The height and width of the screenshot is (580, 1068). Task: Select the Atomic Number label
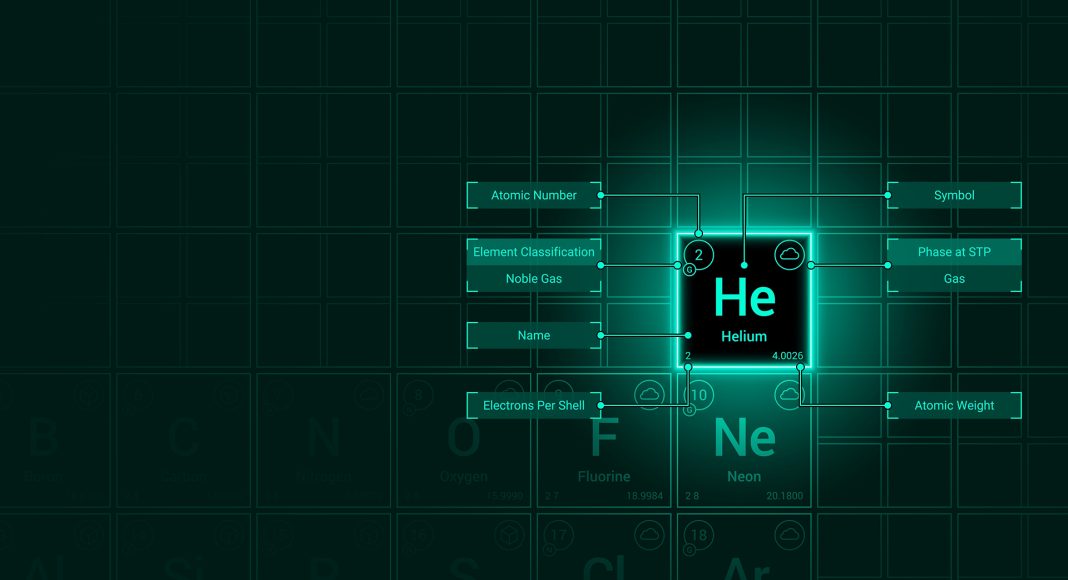[x=534, y=195]
